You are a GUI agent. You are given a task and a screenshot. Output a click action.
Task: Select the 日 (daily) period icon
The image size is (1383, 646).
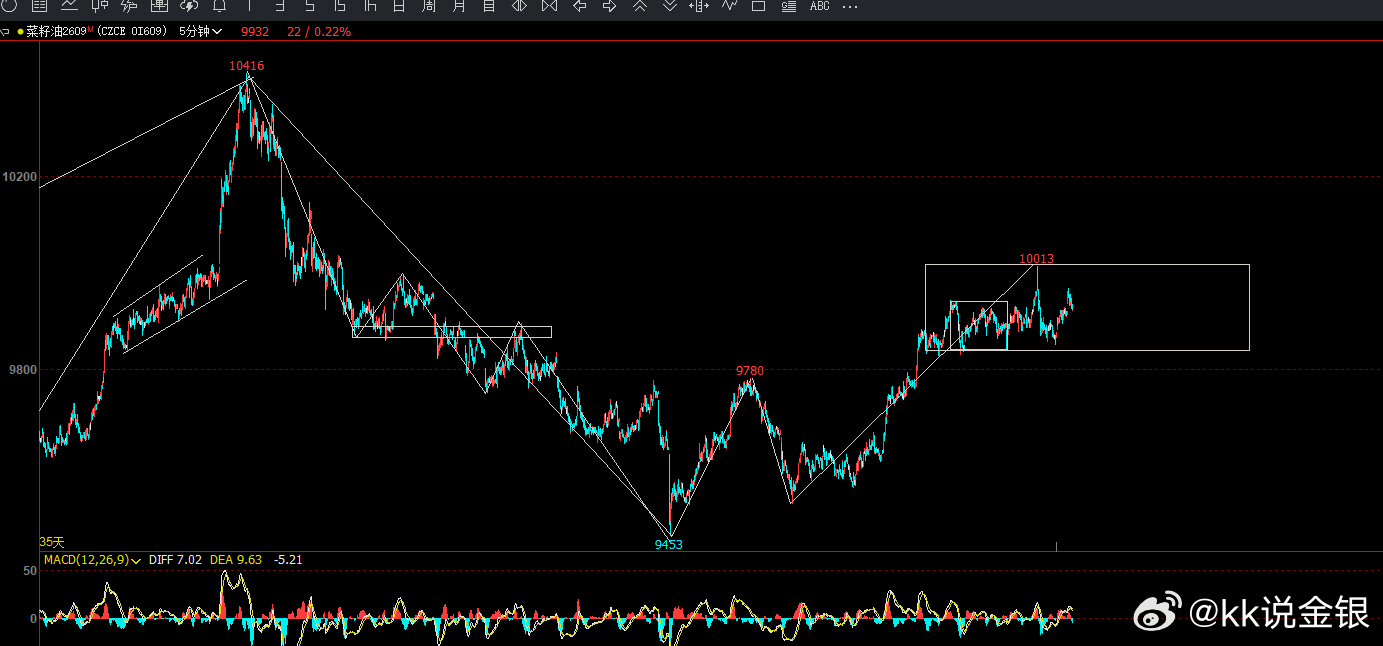pyautogui.click(x=399, y=6)
